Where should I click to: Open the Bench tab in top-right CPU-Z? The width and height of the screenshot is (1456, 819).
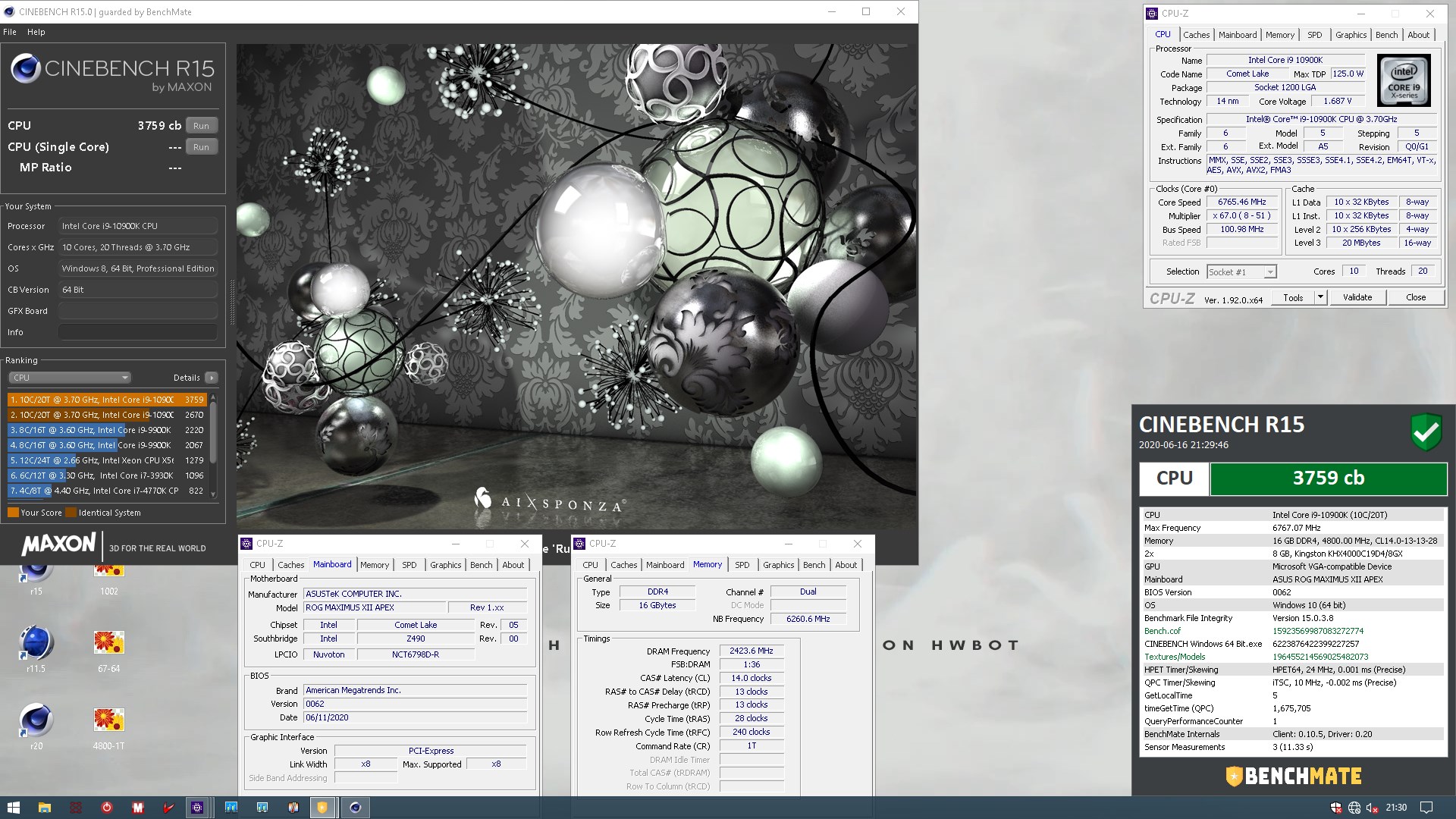coord(1386,35)
